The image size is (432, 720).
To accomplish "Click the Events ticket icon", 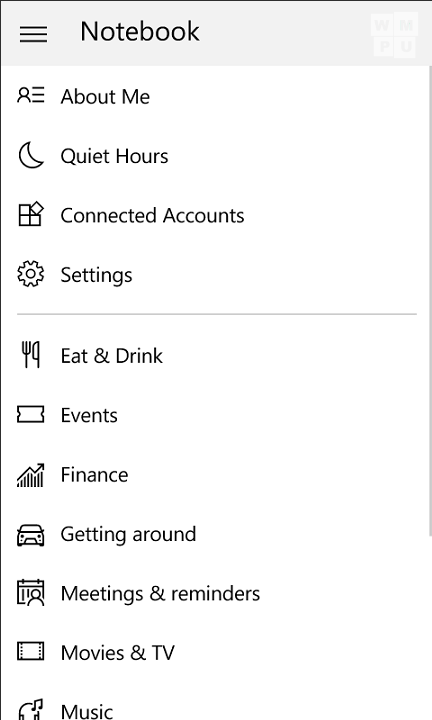I will coord(31,414).
